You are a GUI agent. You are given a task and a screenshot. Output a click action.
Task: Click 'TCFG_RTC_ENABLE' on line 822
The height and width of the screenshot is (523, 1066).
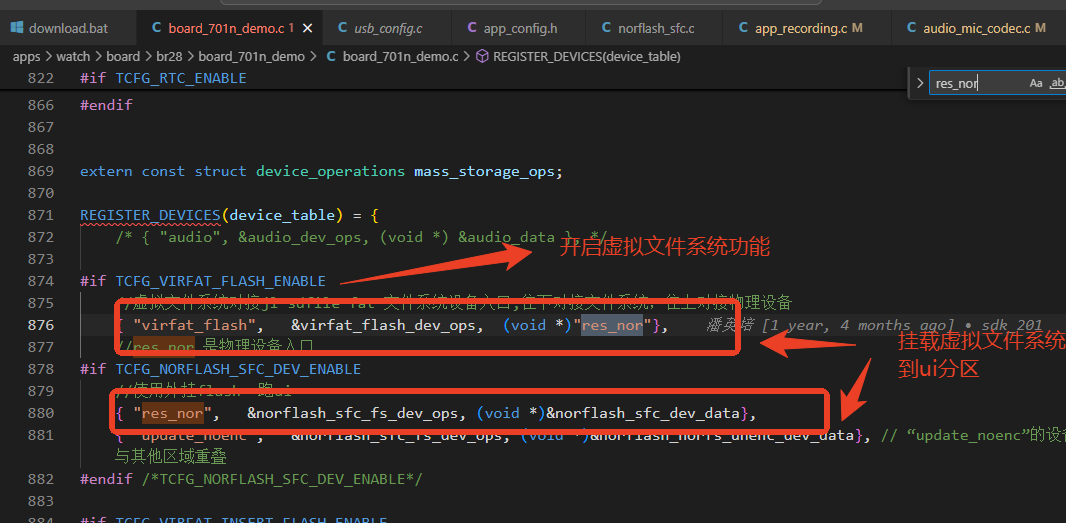coord(181,78)
